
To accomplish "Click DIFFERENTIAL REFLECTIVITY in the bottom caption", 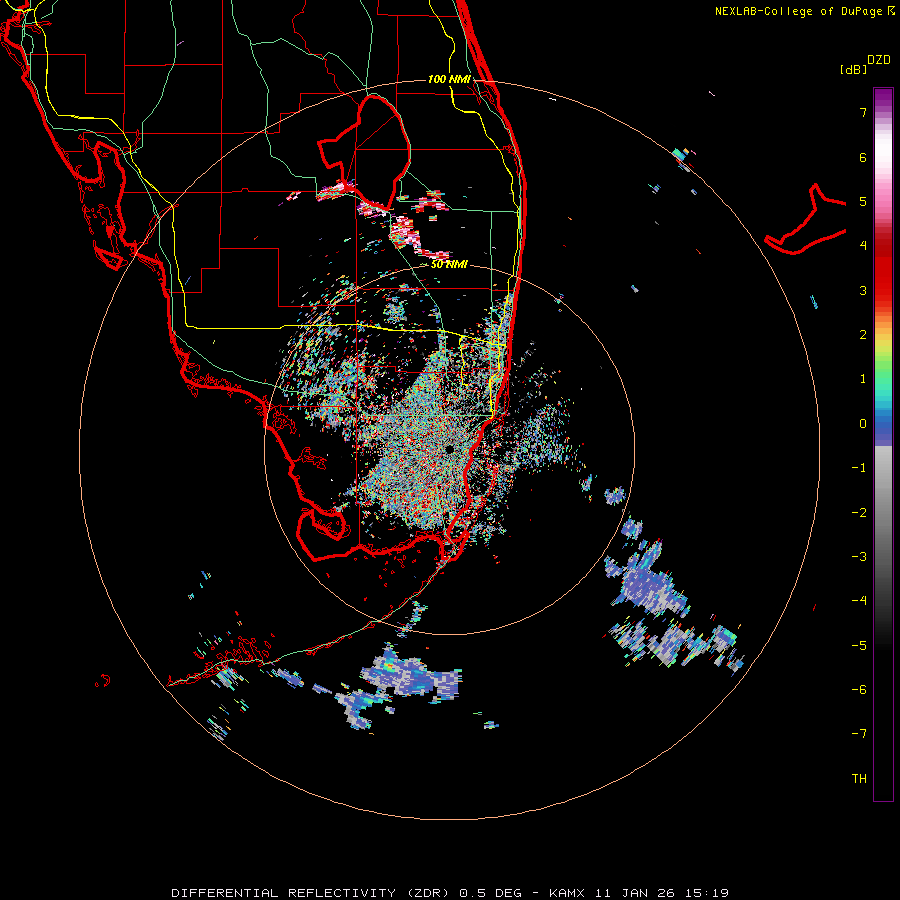I will (284, 893).
